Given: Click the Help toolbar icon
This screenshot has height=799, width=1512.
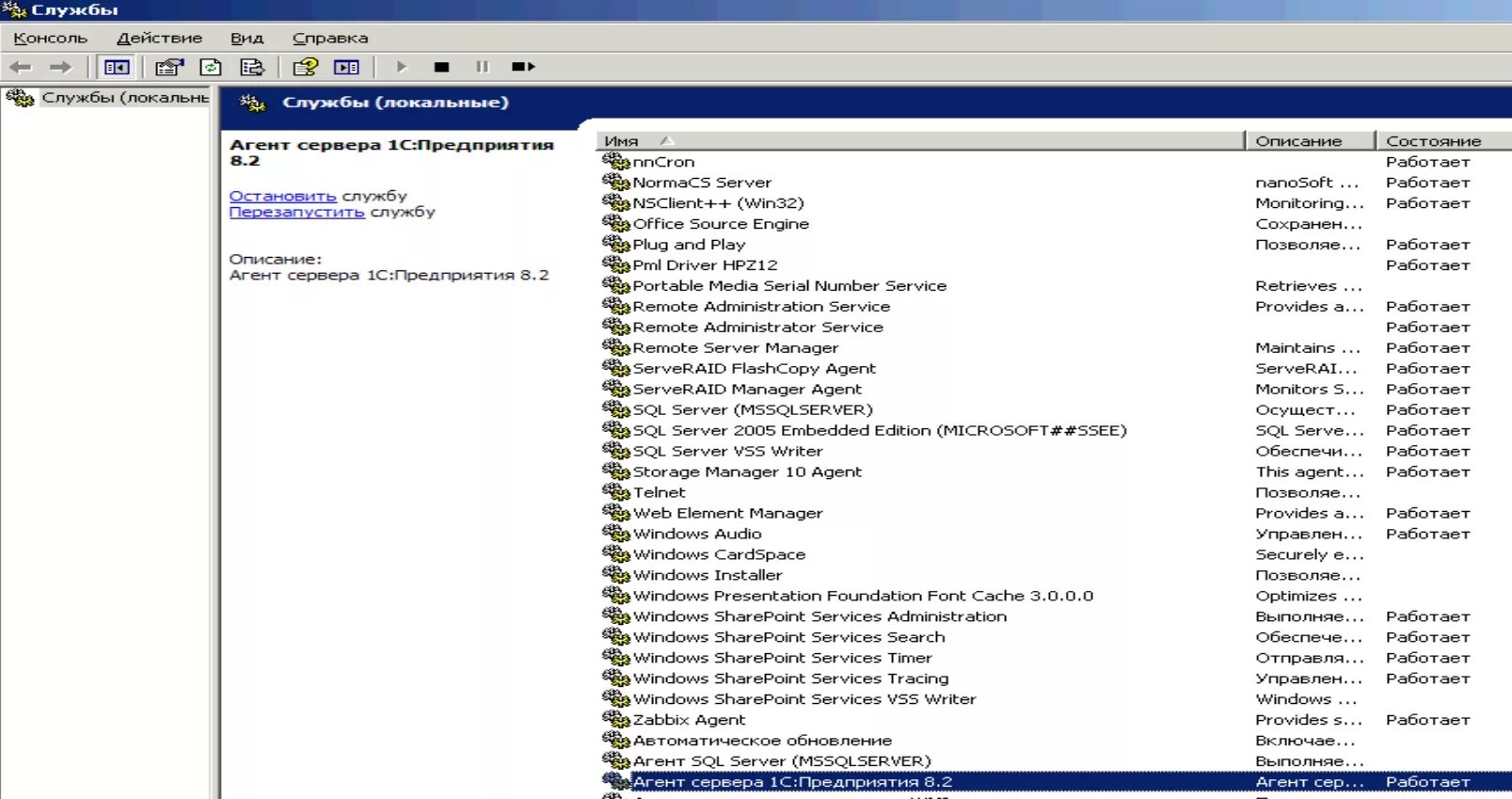Looking at the screenshot, I should pyautogui.click(x=306, y=67).
